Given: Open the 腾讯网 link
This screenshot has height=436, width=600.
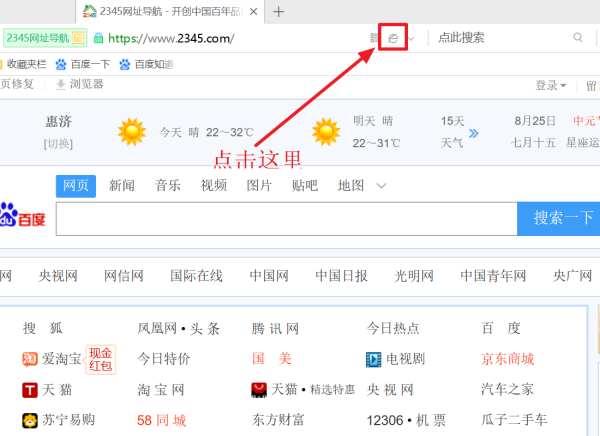Looking at the screenshot, I should click(x=275, y=328).
